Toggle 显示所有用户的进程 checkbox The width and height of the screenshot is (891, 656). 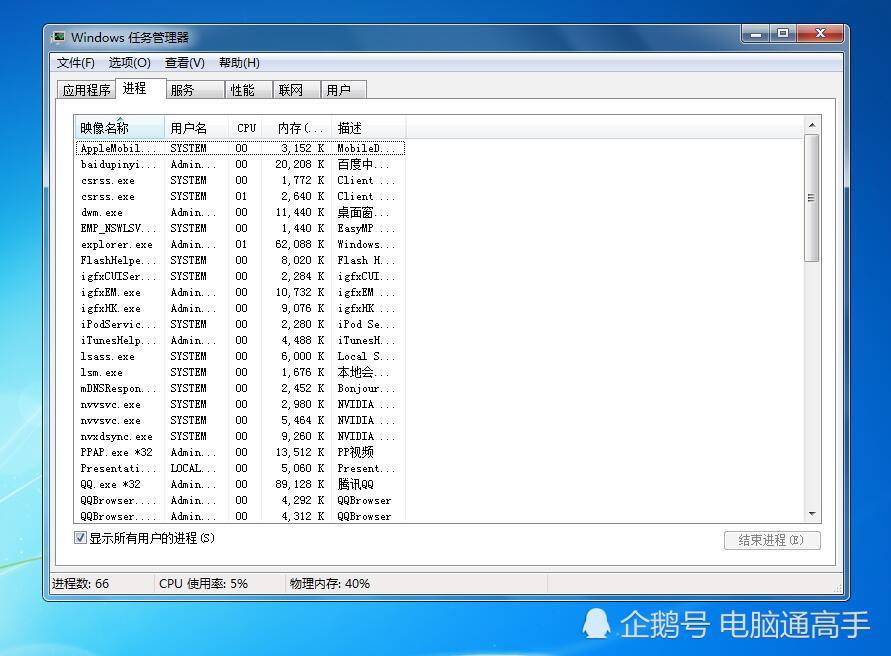coord(80,538)
